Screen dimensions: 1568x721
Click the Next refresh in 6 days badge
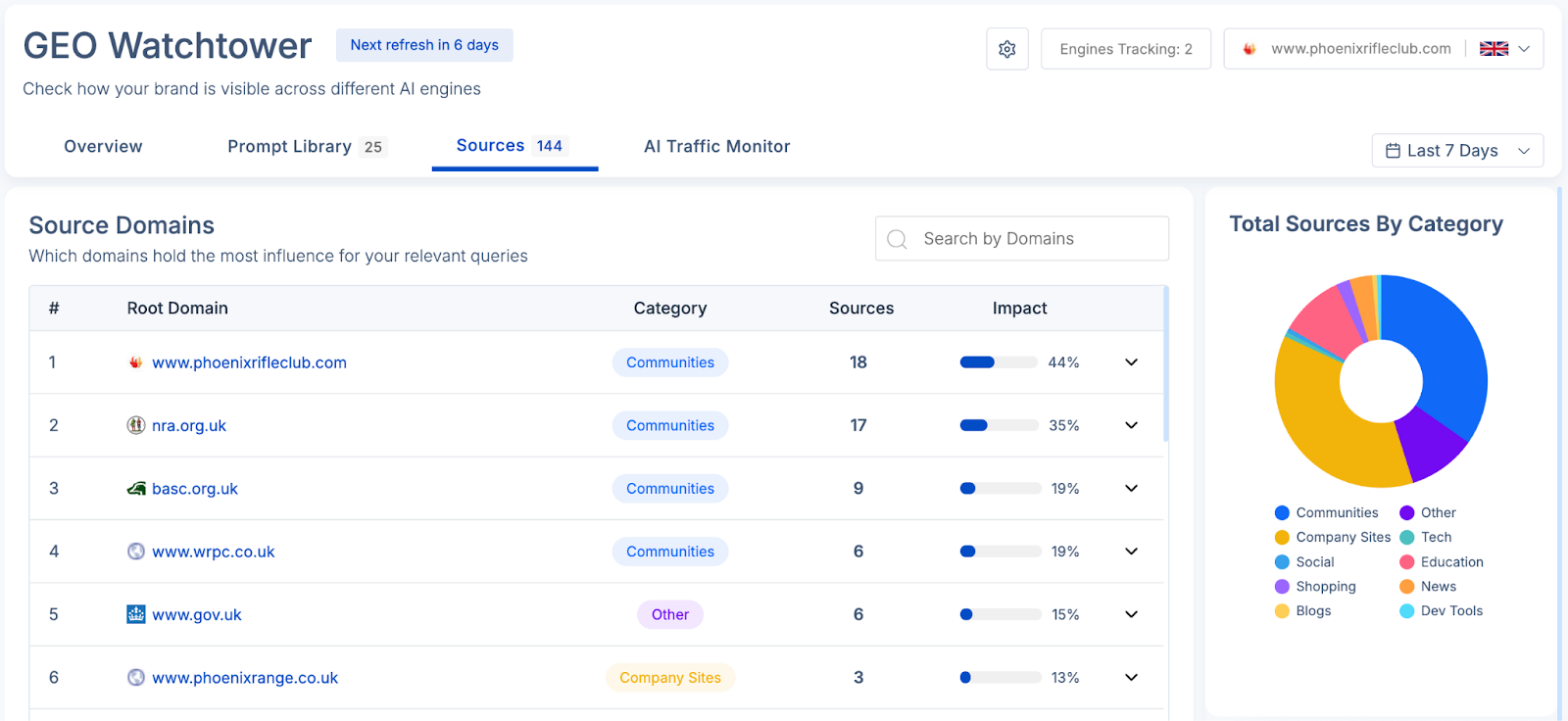tap(424, 45)
